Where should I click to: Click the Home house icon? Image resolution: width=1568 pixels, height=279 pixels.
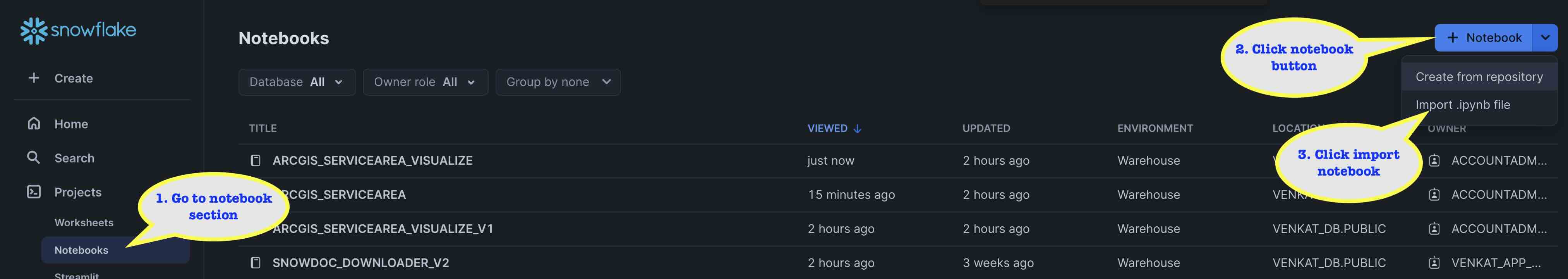pos(34,124)
